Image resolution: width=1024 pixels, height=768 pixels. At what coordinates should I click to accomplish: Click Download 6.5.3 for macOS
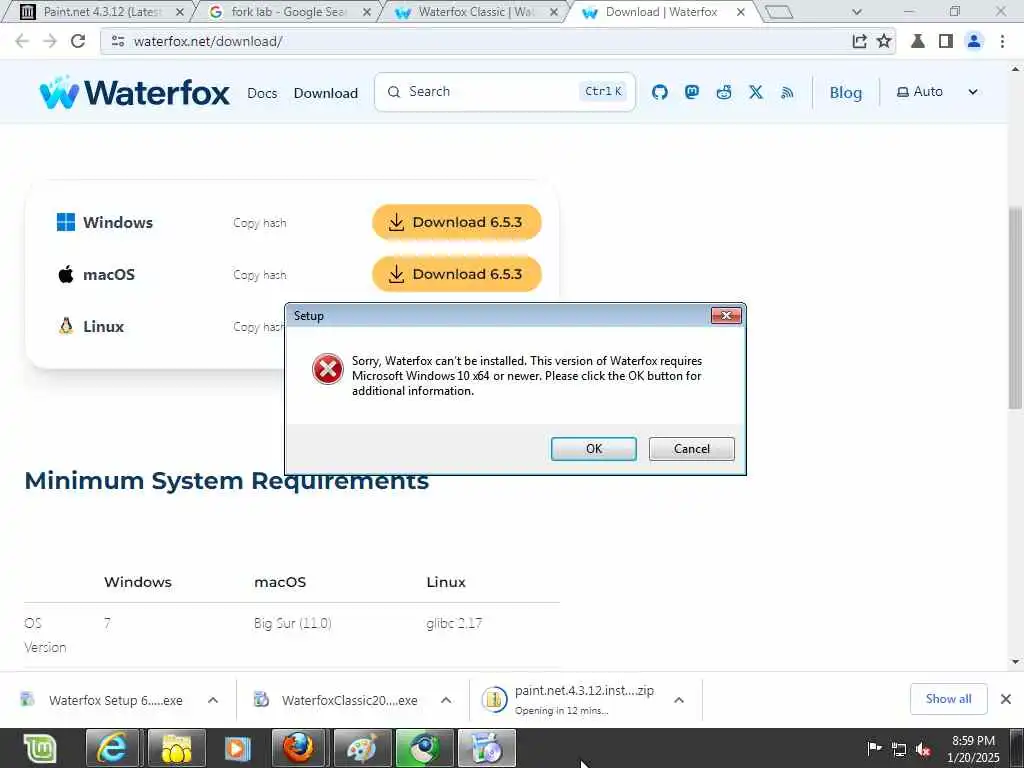click(456, 274)
